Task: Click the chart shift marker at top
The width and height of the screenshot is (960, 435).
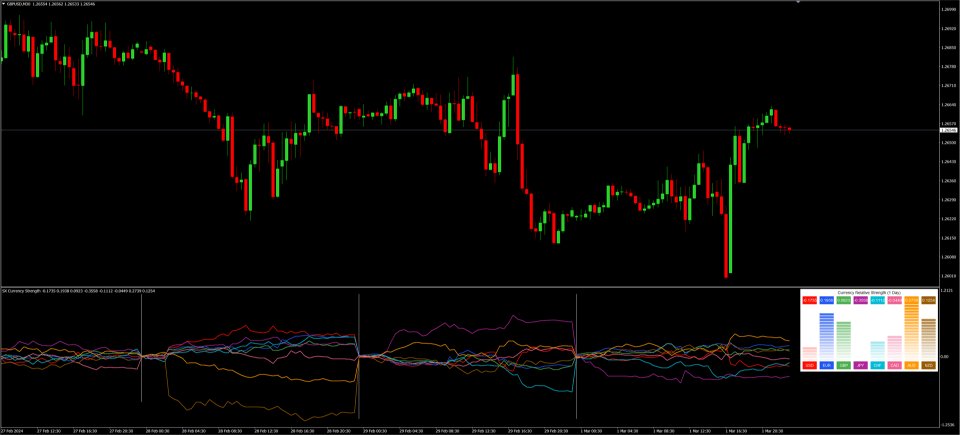Action: coord(798,2)
